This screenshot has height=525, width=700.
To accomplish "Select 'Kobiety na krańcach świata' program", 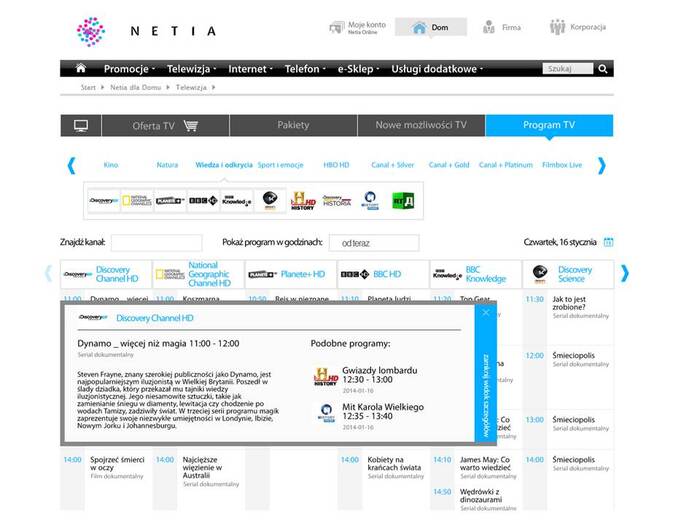I will pyautogui.click(x=394, y=463).
